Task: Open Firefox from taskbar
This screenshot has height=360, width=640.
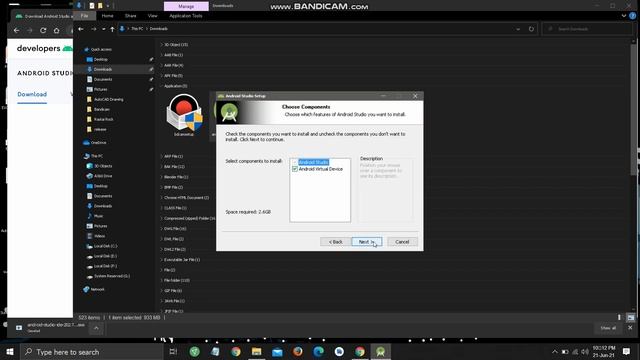Action: (298, 352)
